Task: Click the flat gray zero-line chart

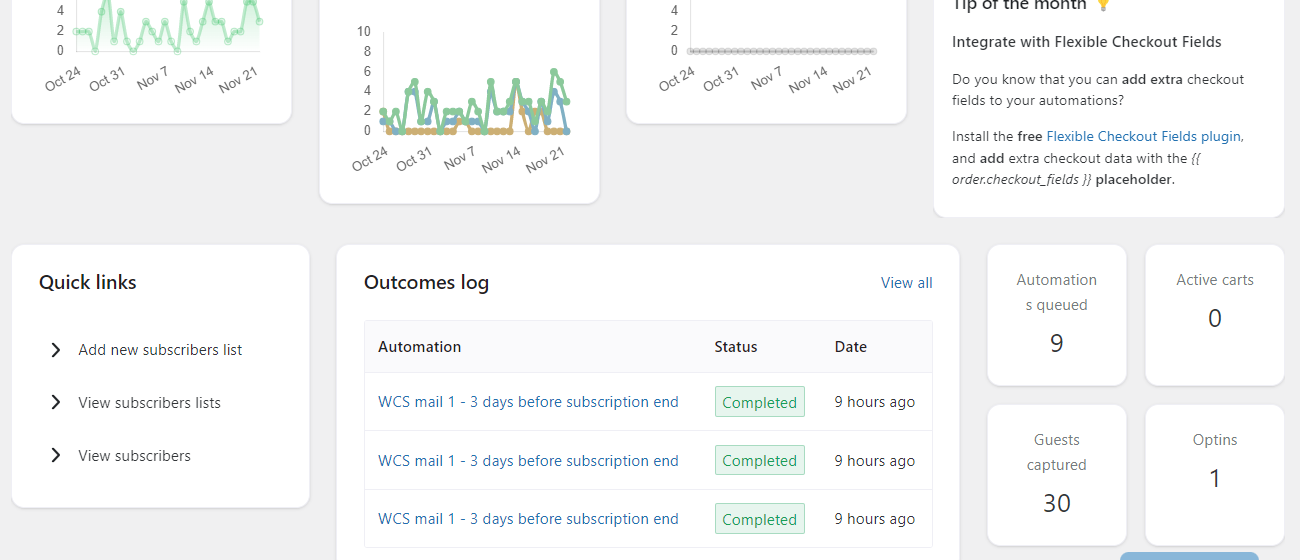Action: tap(781, 50)
